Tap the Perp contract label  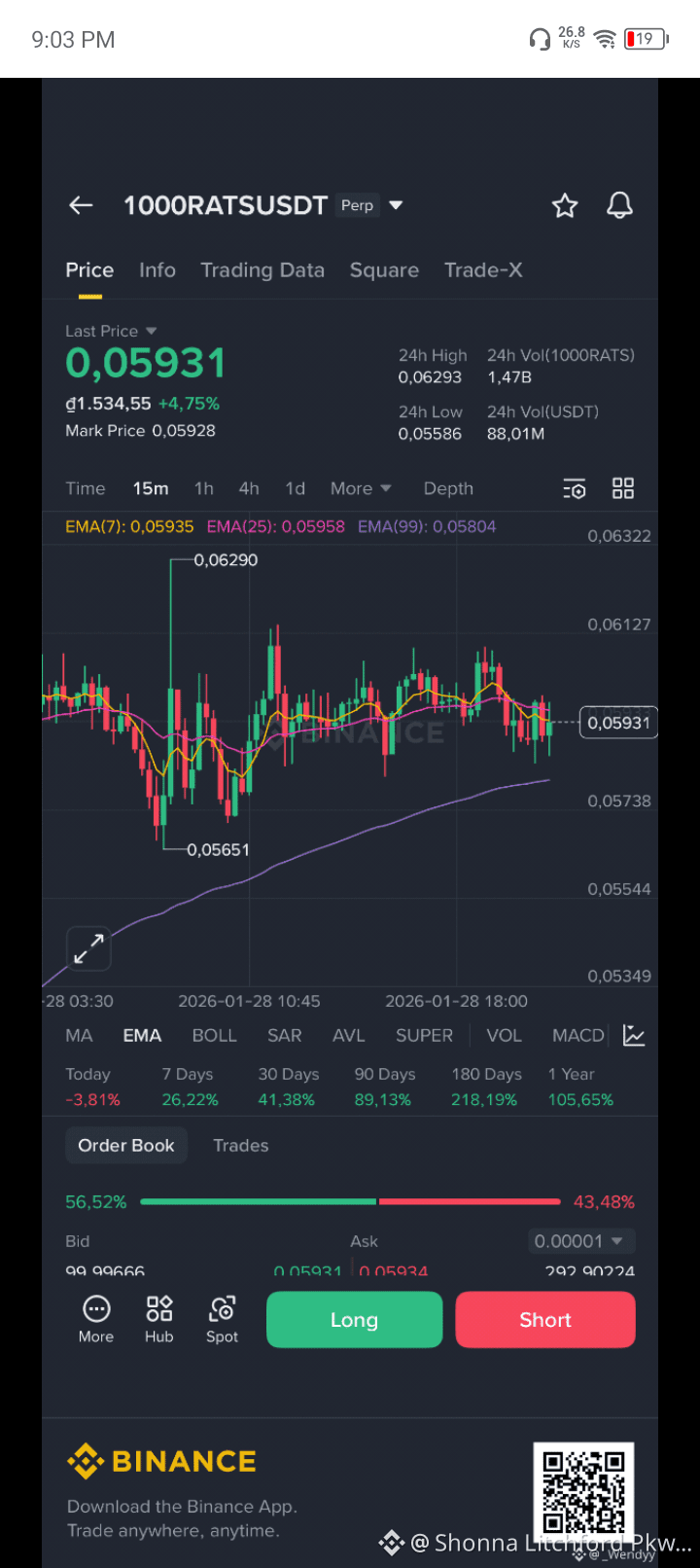[358, 205]
